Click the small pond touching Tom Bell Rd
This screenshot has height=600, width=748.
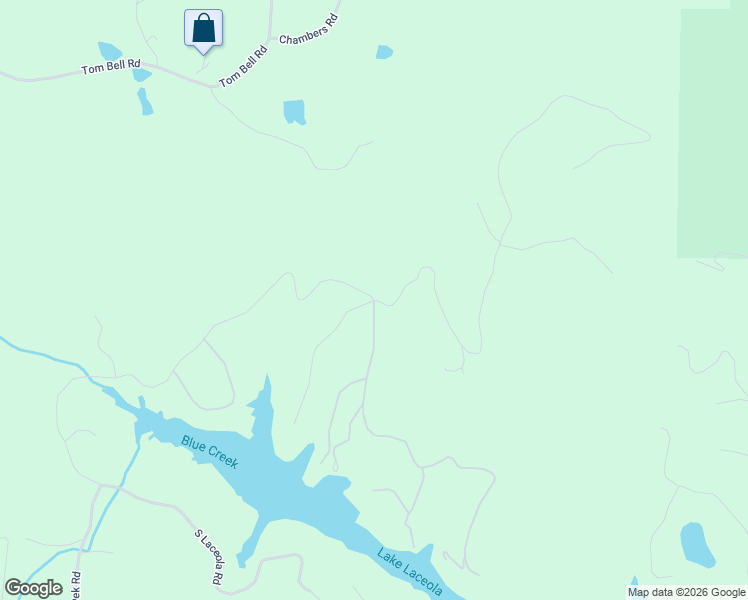(x=142, y=75)
